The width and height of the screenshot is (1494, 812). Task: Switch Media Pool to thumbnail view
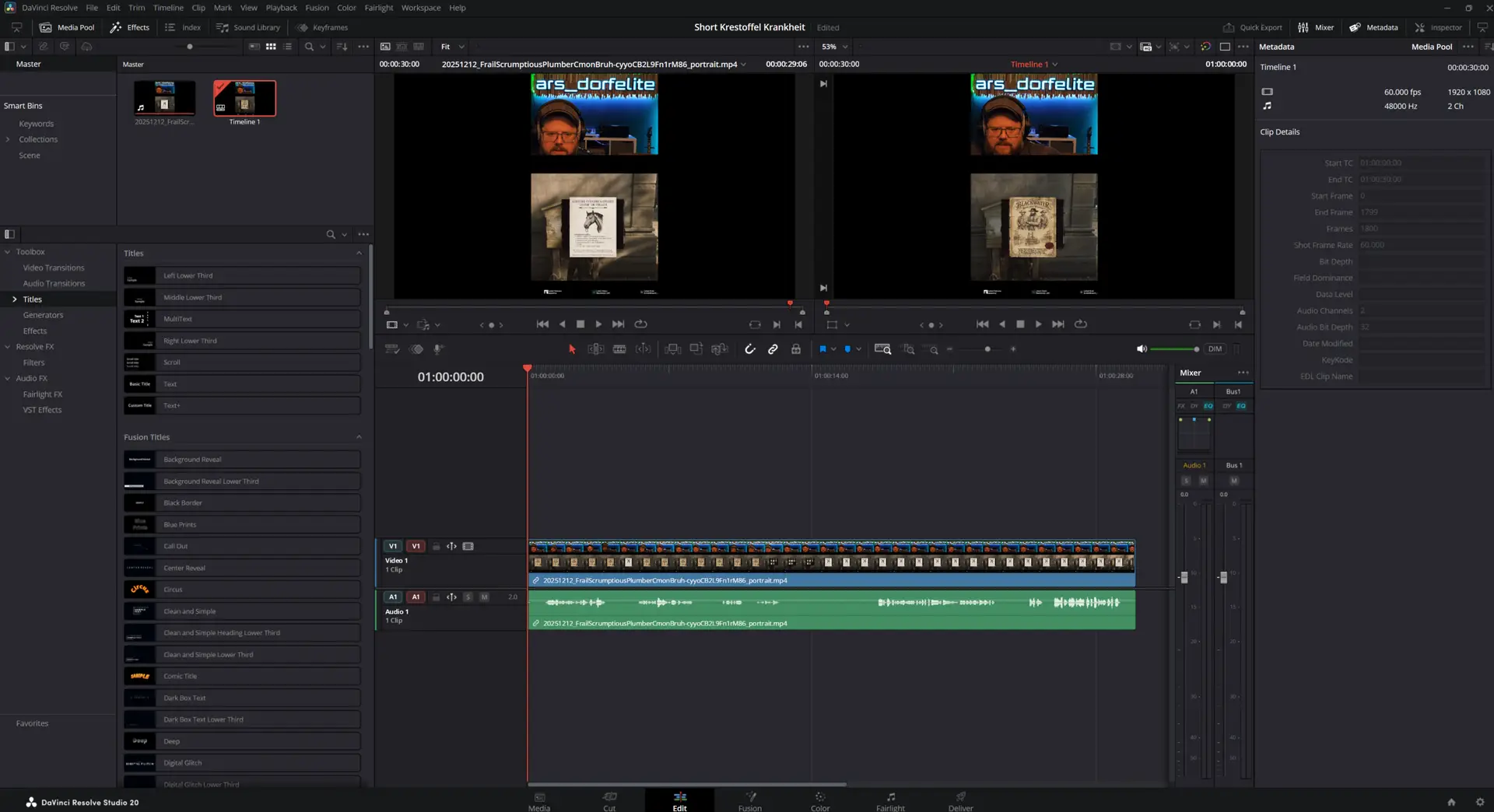point(271,47)
